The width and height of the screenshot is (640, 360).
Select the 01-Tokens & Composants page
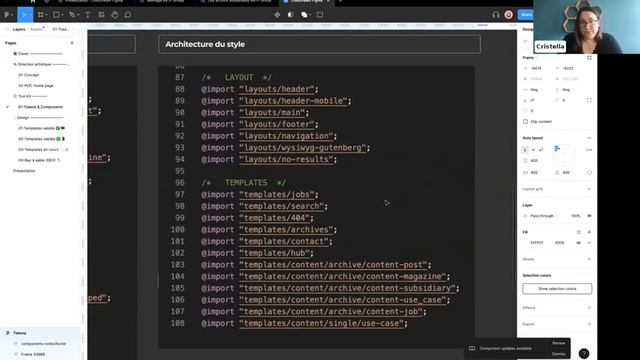(40, 107)
